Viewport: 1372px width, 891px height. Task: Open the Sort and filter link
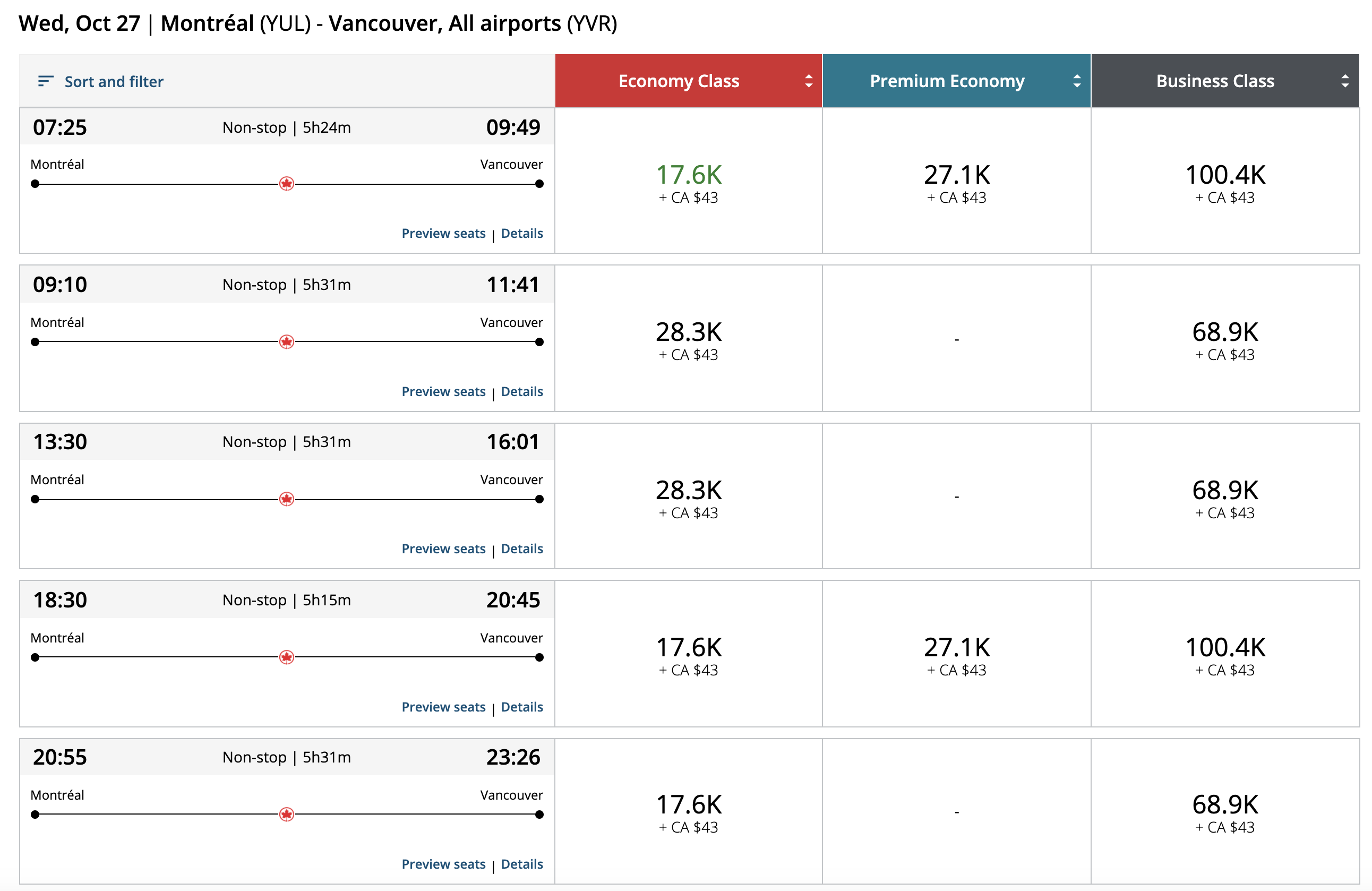point(114,82)
